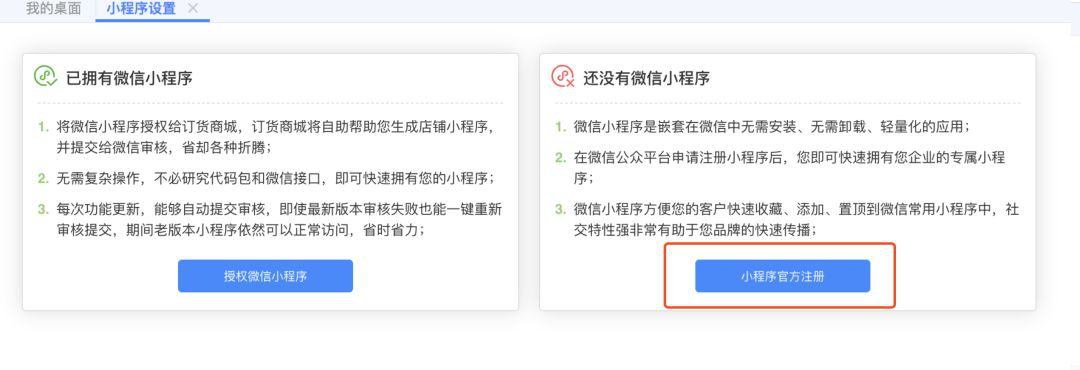Click the green linked mini-program icon
1080x370 pixels.
click(45, 77)
